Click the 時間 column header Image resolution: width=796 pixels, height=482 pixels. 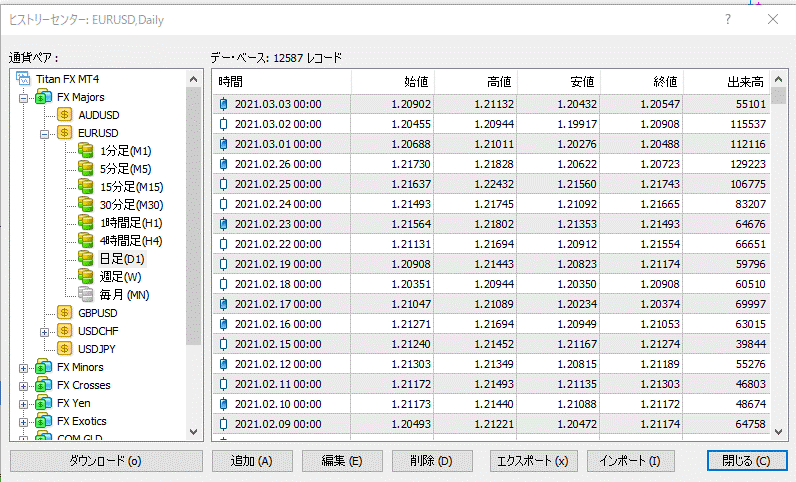[x=282, y=82]
